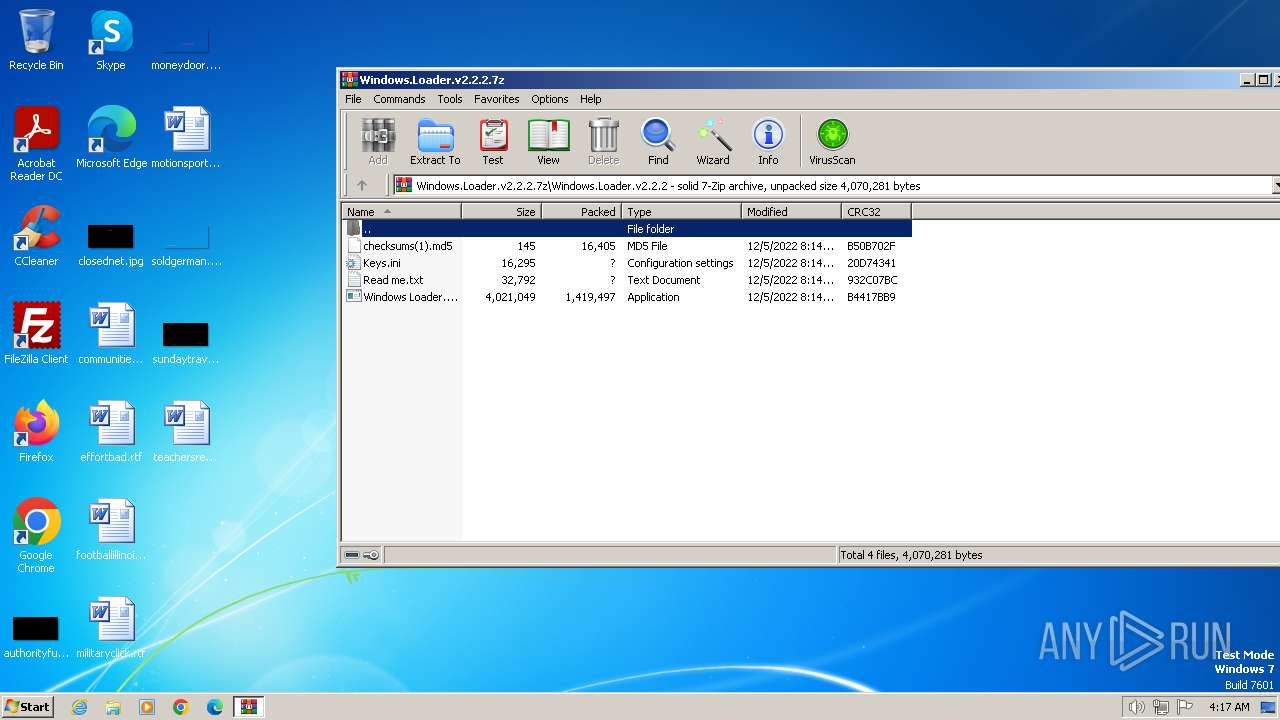Viewport: 1280px width, 720px height.
Task: Sort files by Name column
Action: (401, 212)
